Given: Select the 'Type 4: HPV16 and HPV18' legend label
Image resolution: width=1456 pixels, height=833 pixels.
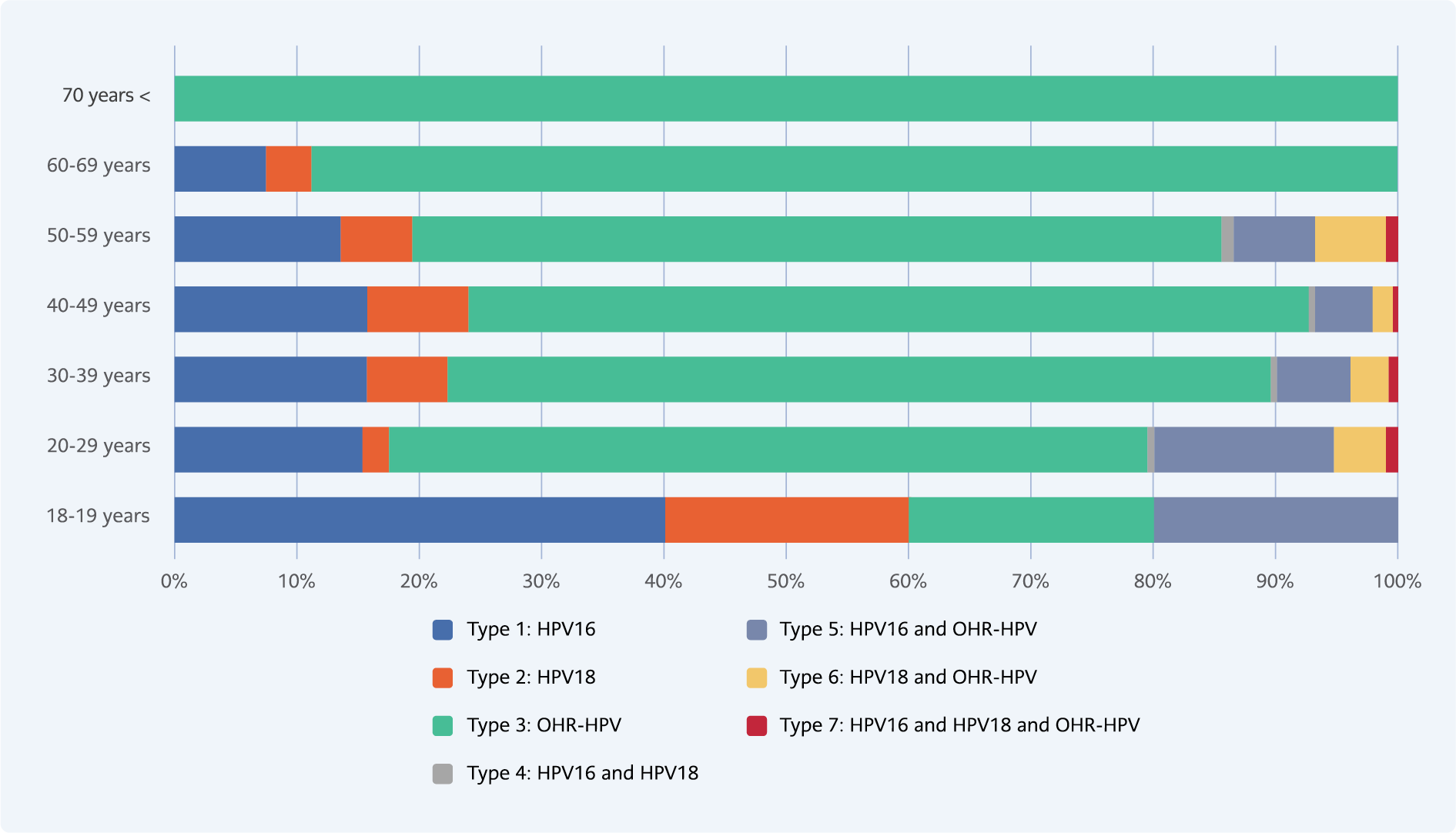Looking at the screenshot, I should click(x=582, y=773).
